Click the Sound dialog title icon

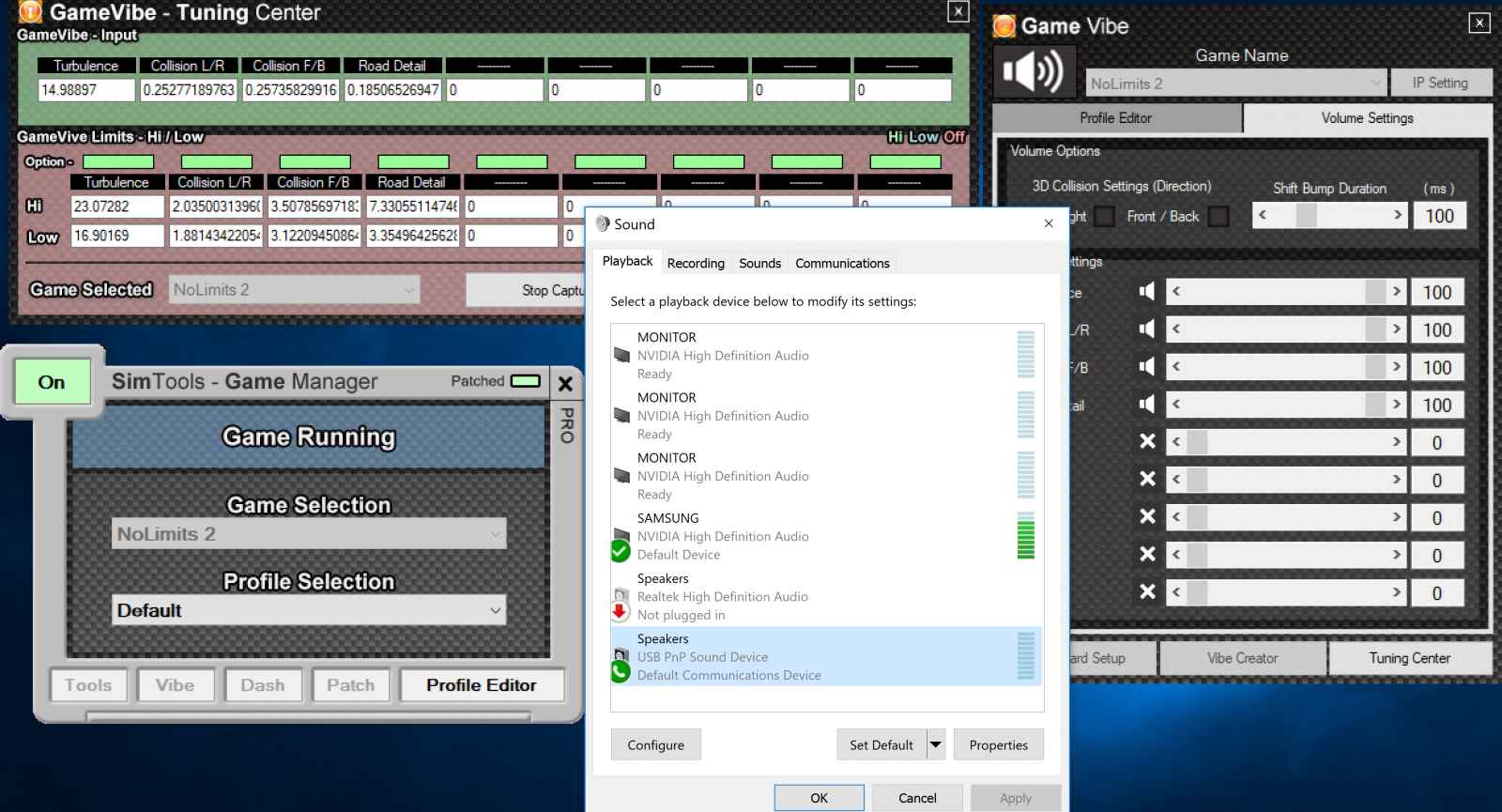[603, 224]
